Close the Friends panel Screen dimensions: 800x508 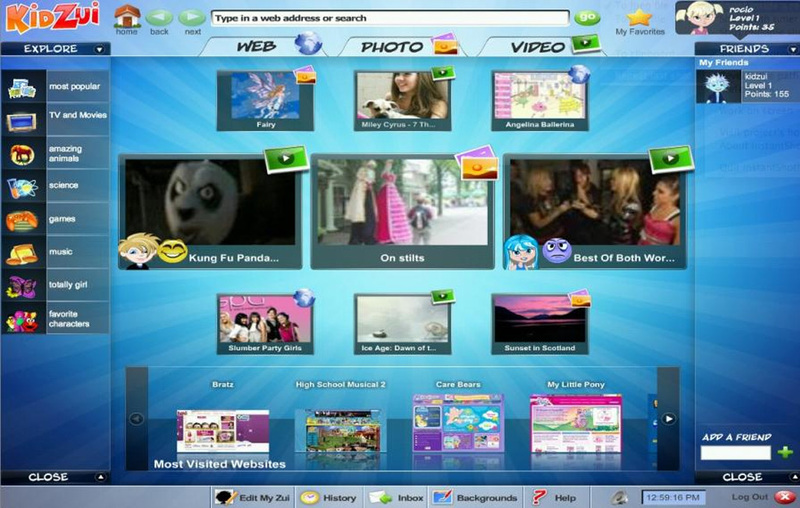pos(747,477)
